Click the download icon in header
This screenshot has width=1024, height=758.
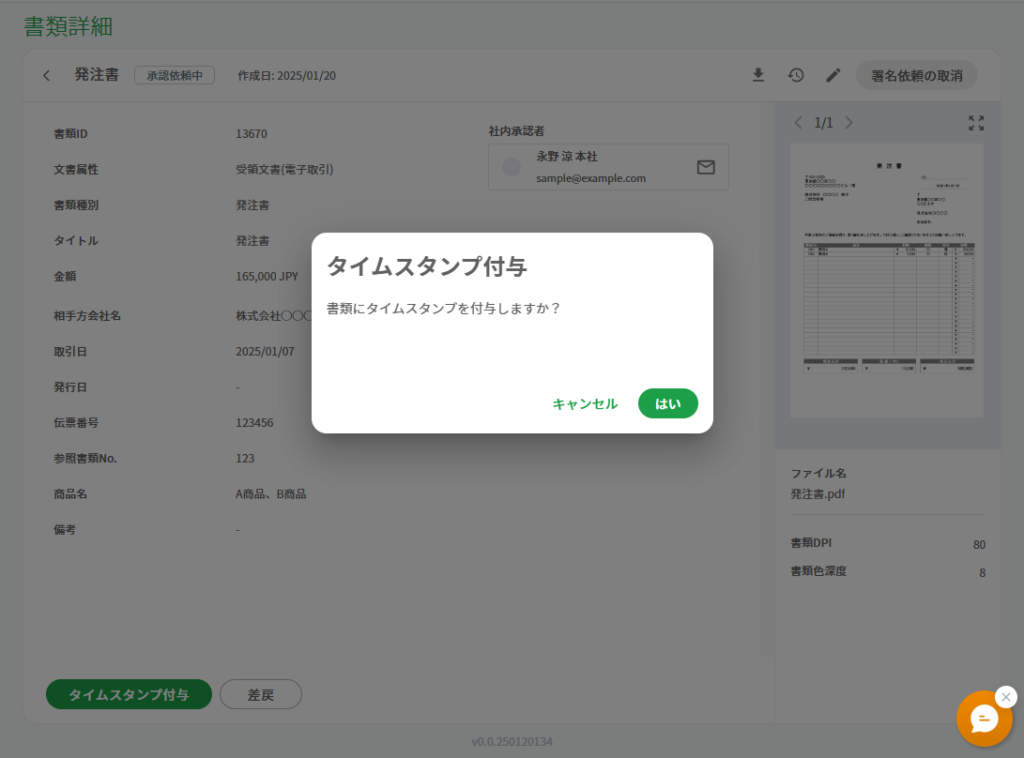pos(758,75)
